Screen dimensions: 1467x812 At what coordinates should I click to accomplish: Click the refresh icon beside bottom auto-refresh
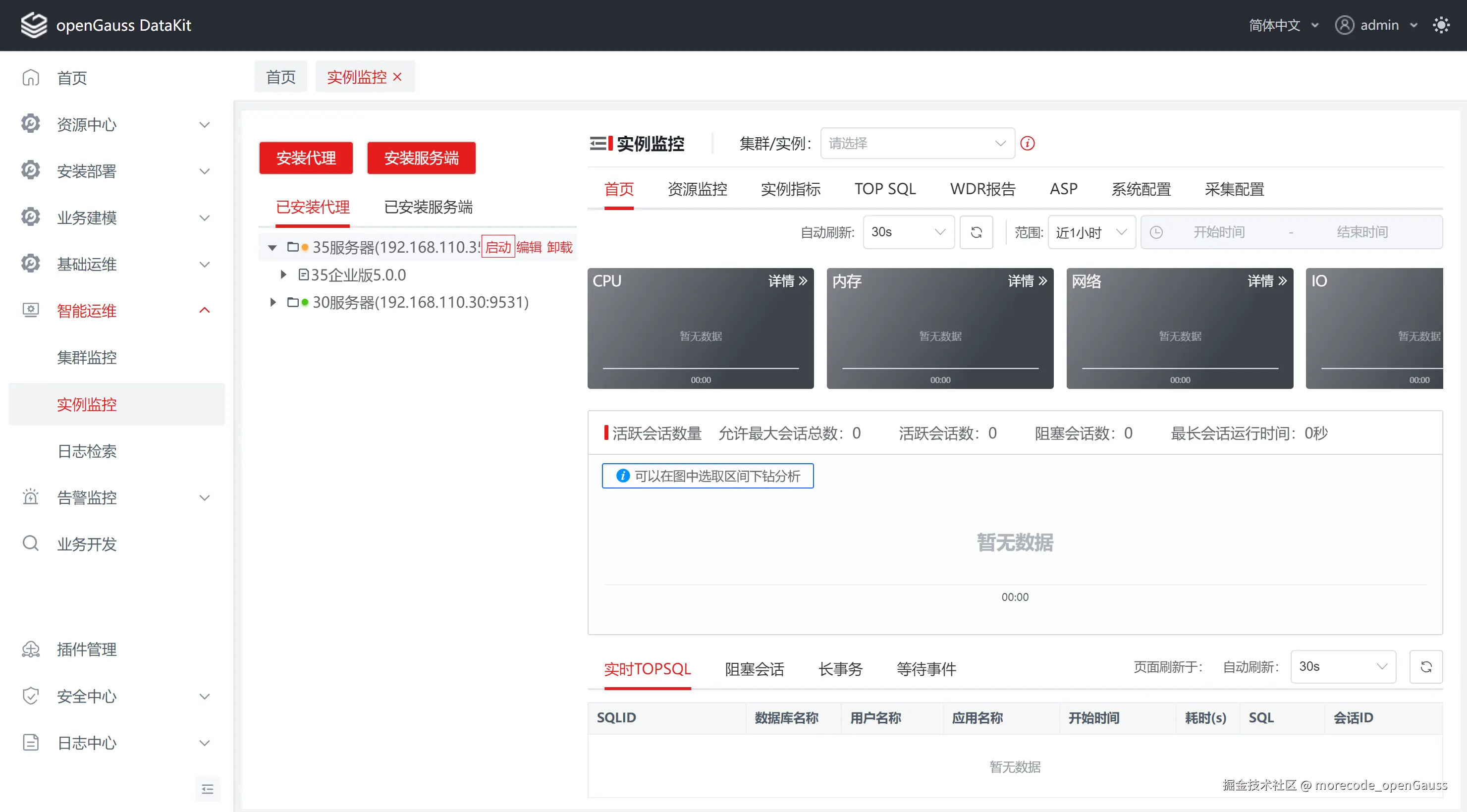click(x=1425, y=667)
